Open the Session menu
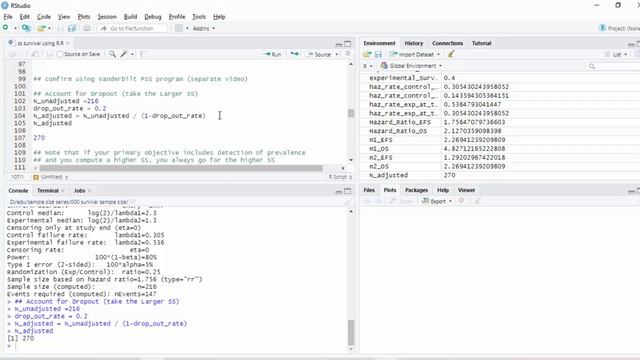This screenshot has height=360, width=640. (107, 17)
